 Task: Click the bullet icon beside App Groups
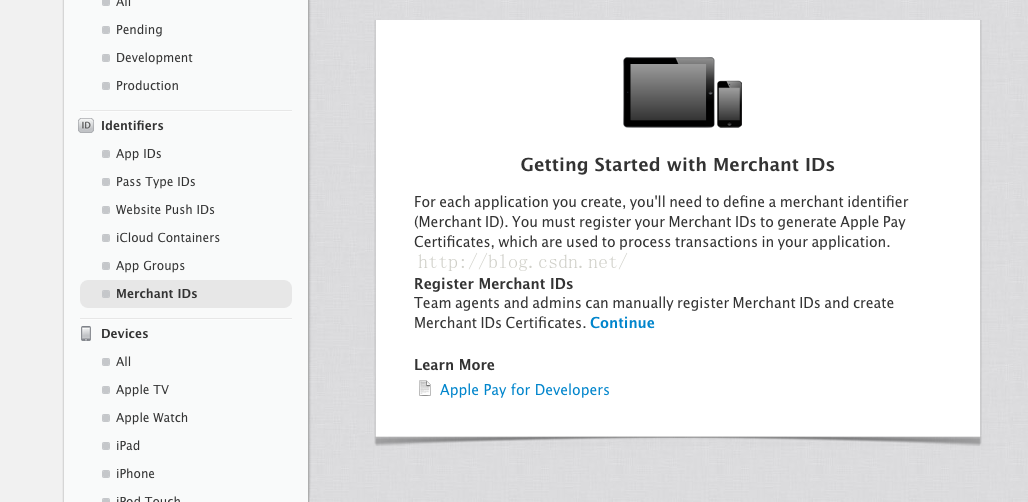point(106,266)
